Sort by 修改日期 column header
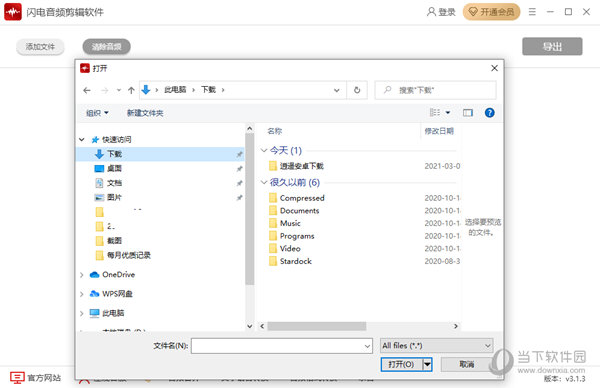Image resolution: width=600 pixels, height=388 pixels. (x=440, y=131)
